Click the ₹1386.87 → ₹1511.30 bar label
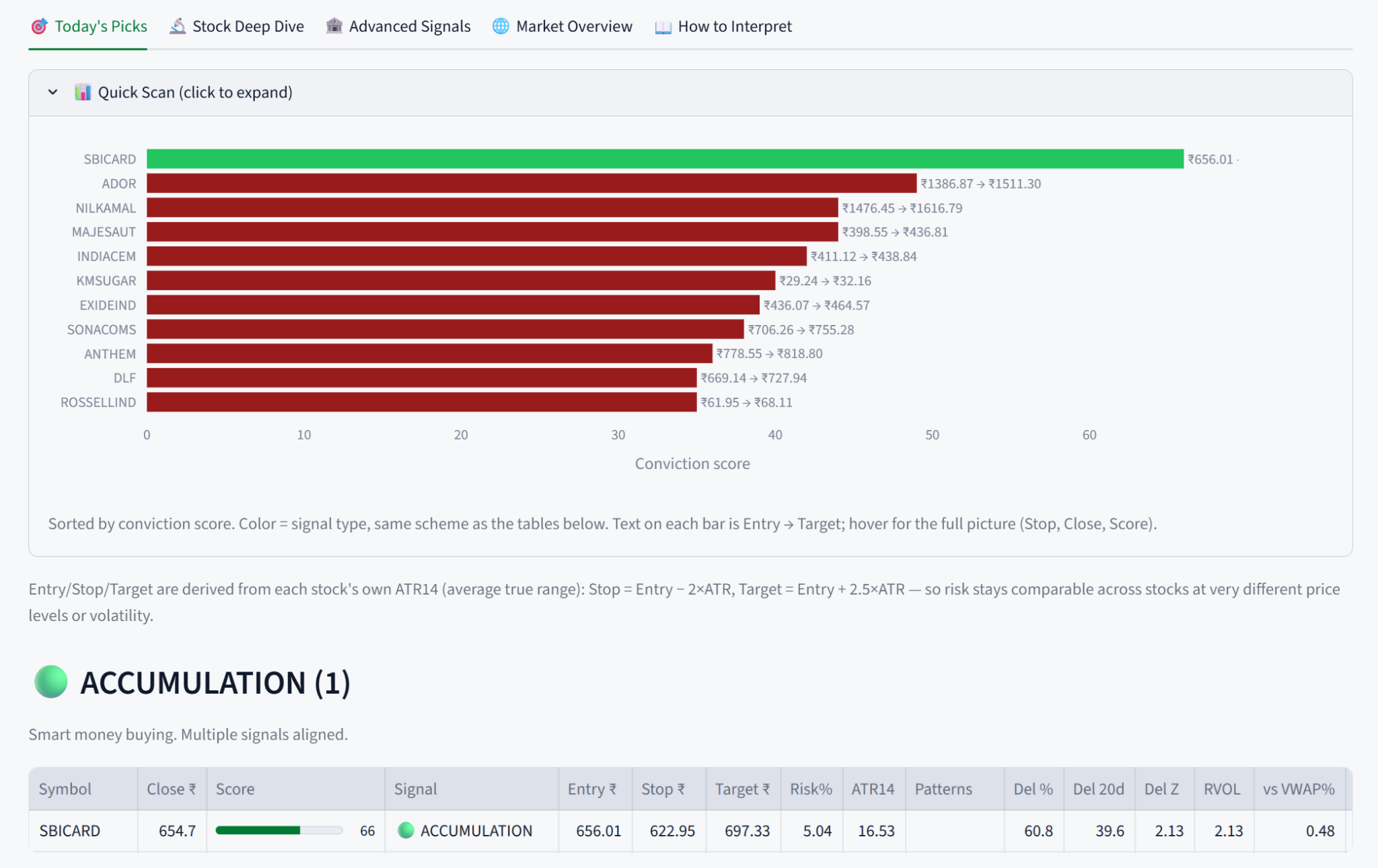This screenshot has height=868, width=1378. (981, 183)
